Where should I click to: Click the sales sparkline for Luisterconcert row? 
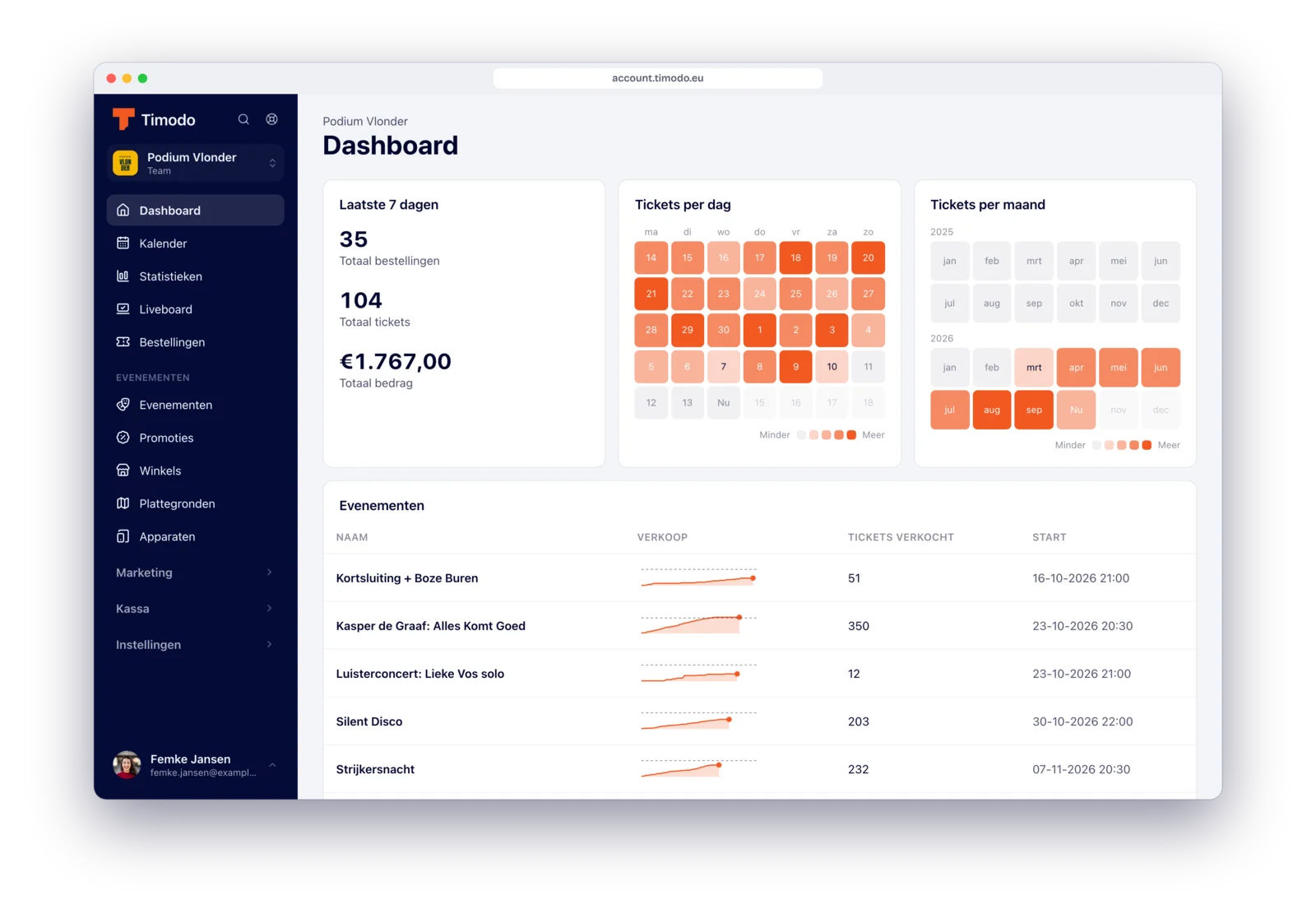(698, 674)
